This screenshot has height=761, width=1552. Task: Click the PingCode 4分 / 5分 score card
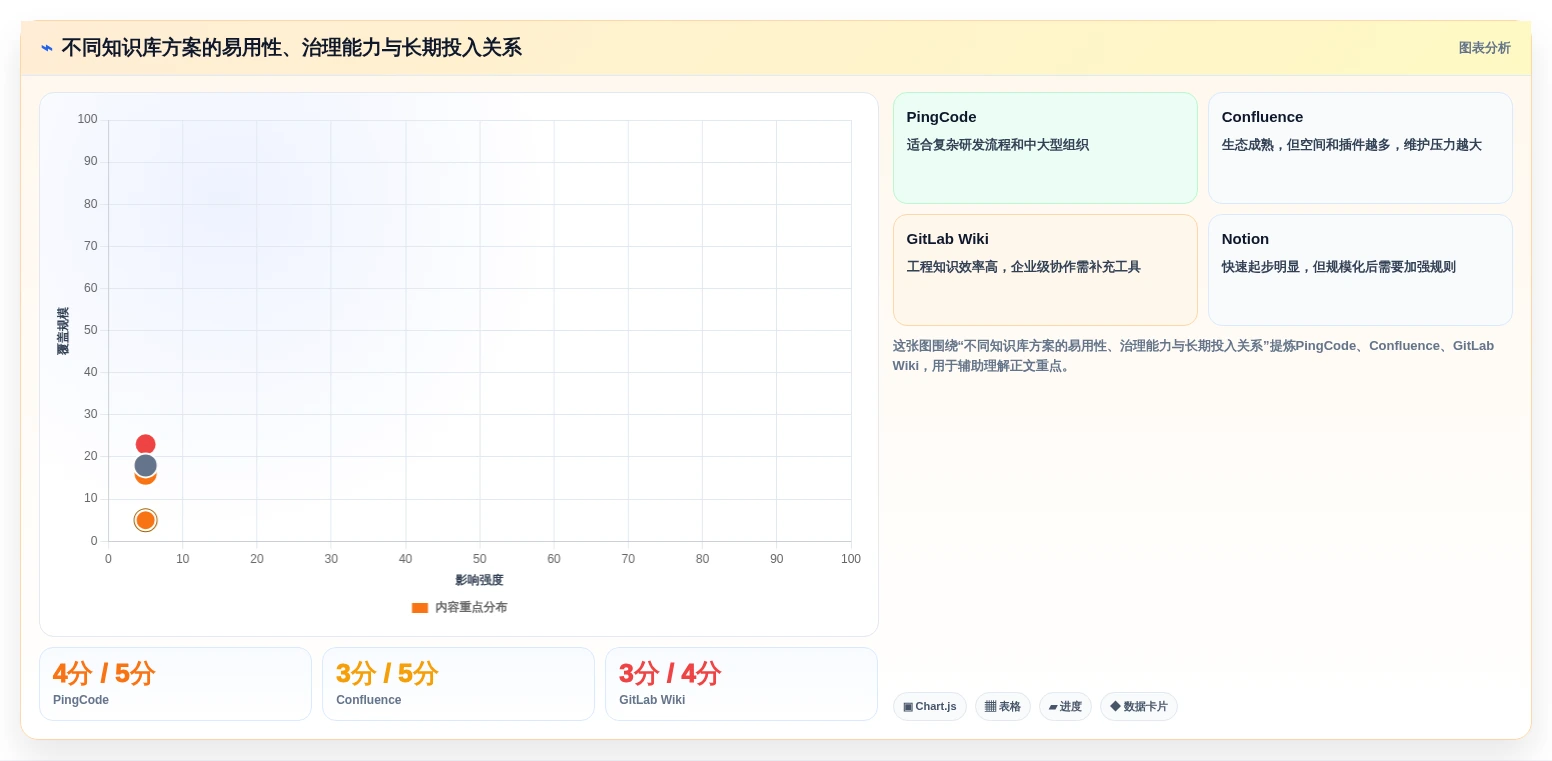(x=175, y=684)
